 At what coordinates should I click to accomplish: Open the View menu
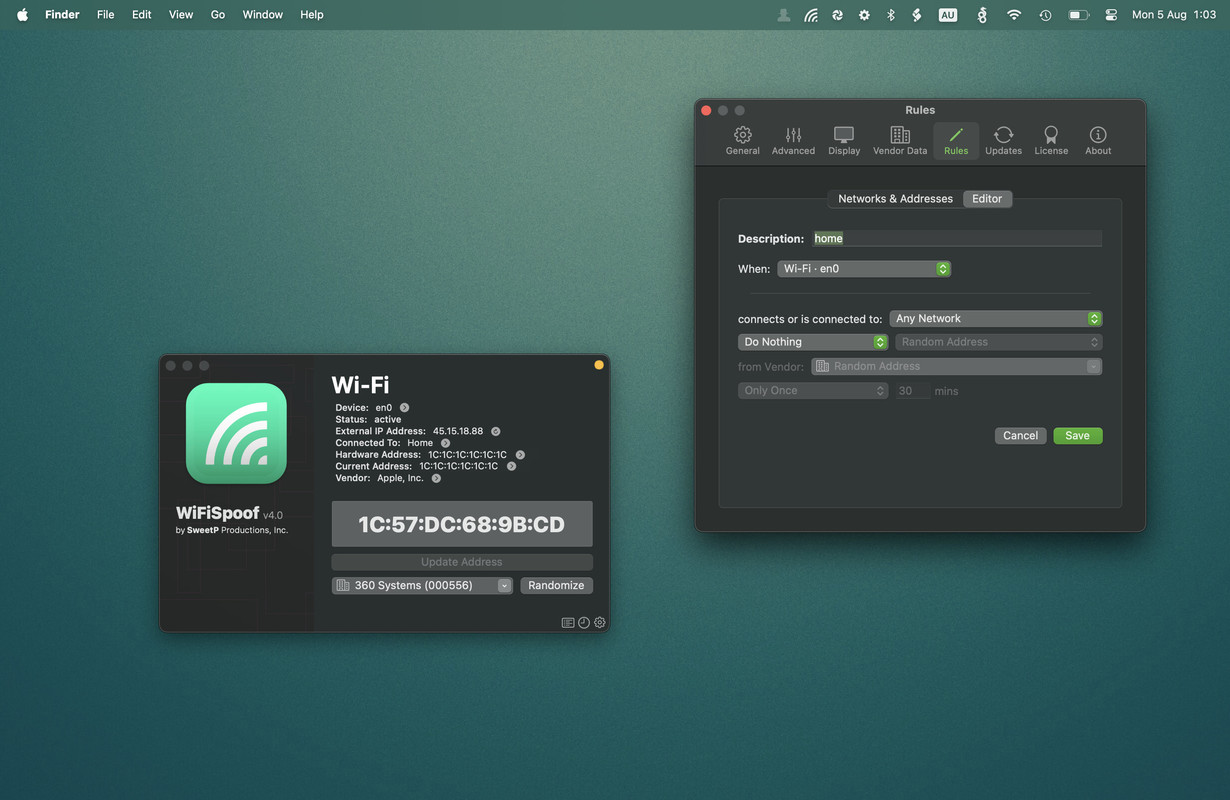click(x=181, y=15)
